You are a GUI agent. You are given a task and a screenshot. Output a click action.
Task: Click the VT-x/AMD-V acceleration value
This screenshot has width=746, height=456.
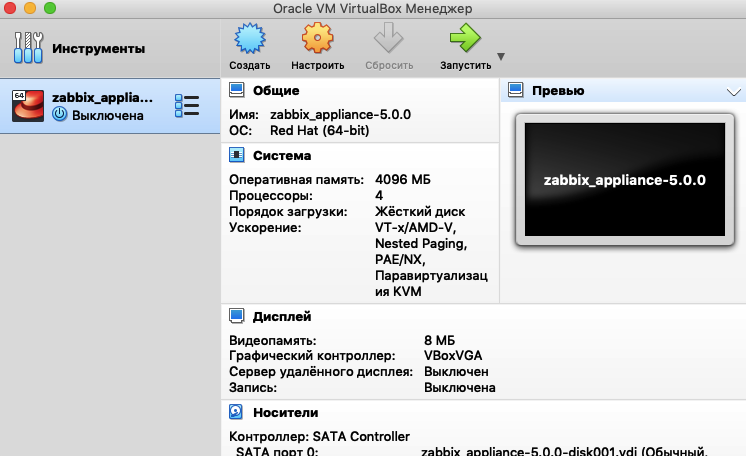pos(415,228)
